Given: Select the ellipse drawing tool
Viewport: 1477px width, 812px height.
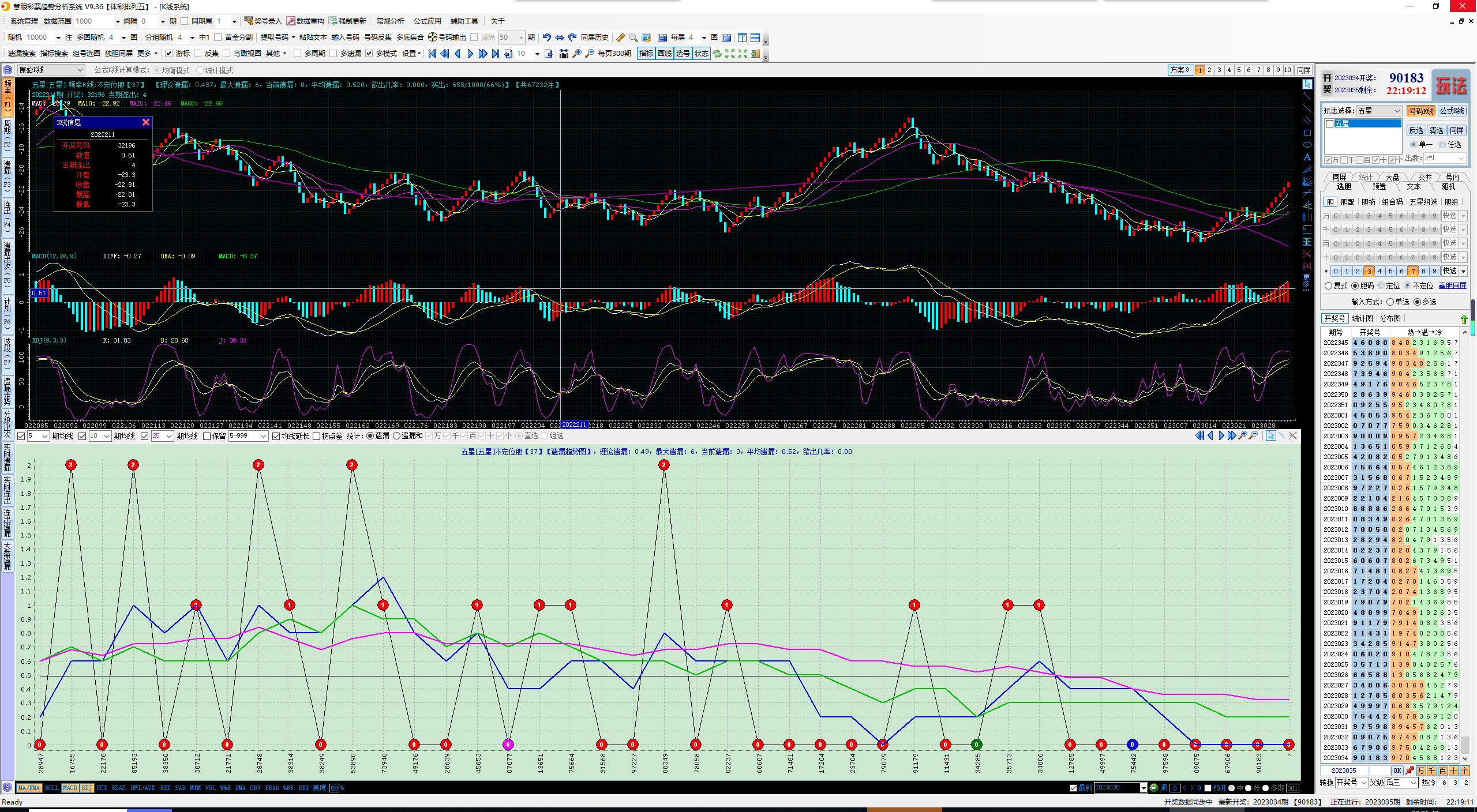Looking at the screenshot, I should click(x=1307, y=145).
